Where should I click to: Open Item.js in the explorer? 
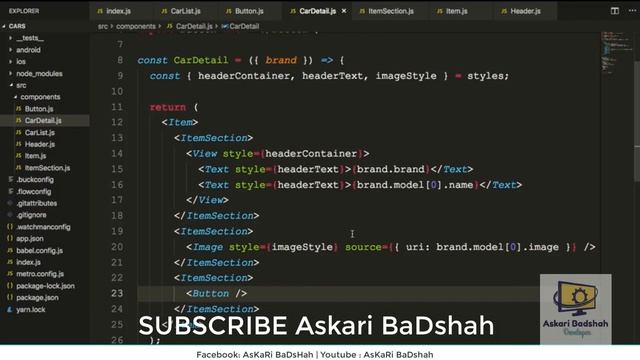pyautogui.click(x=35, y=156)
